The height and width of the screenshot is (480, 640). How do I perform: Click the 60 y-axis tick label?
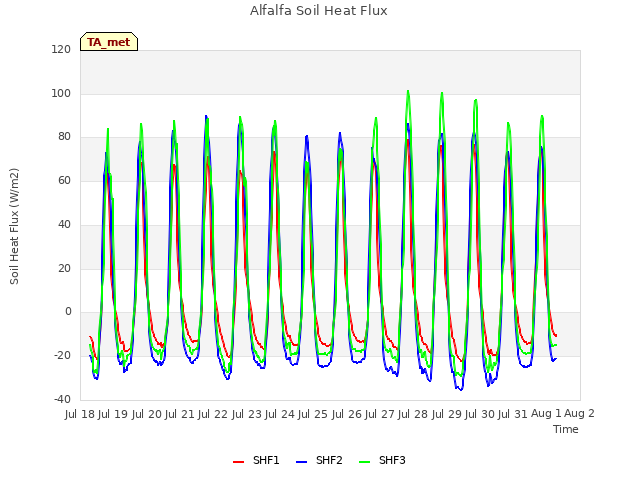coord(64,180)
